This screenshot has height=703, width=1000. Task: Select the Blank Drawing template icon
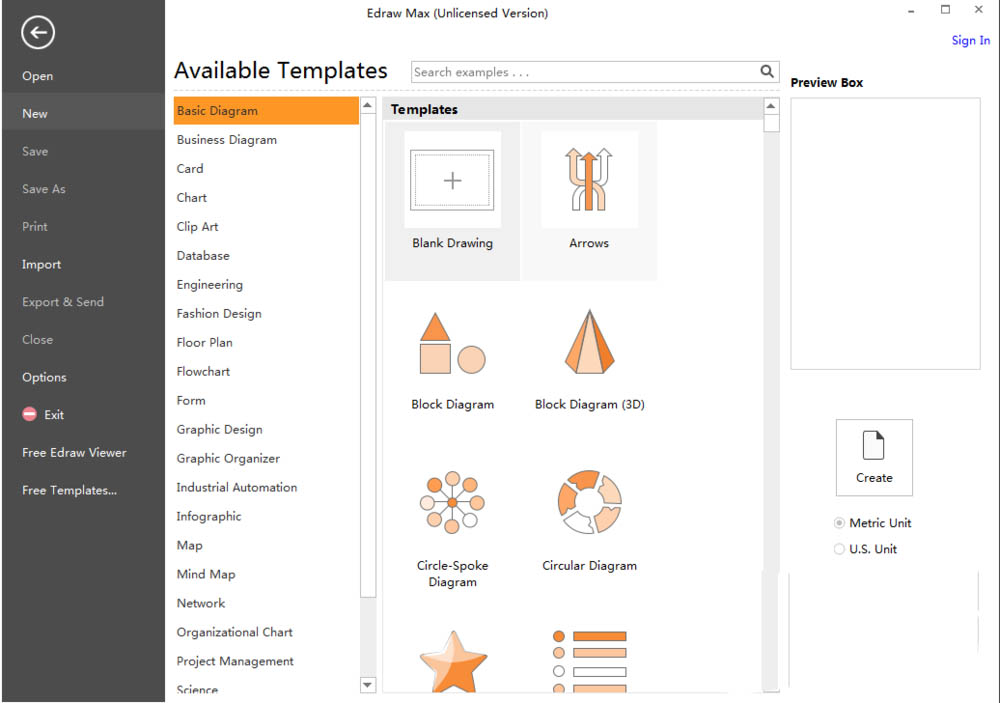452,180
